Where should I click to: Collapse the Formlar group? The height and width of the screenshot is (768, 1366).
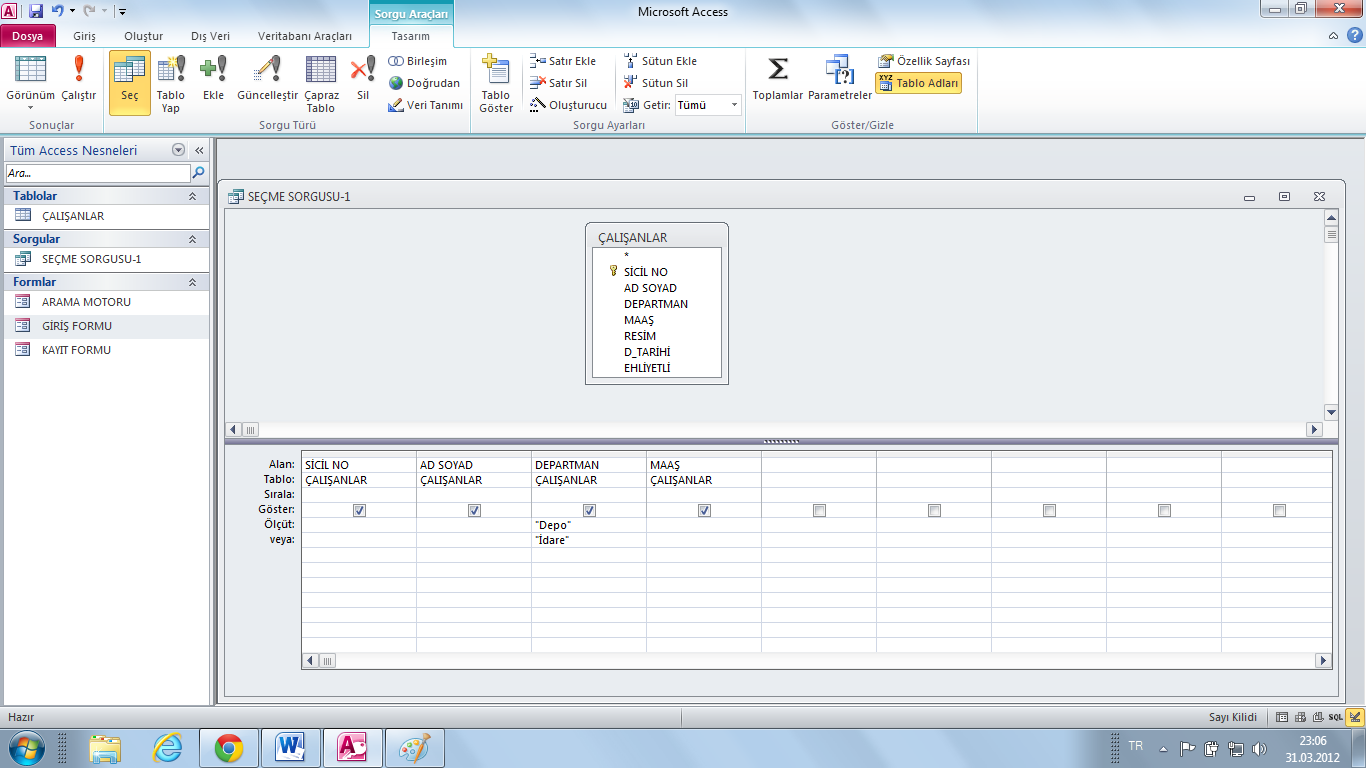pyautogui.click(x=193, y=282)
